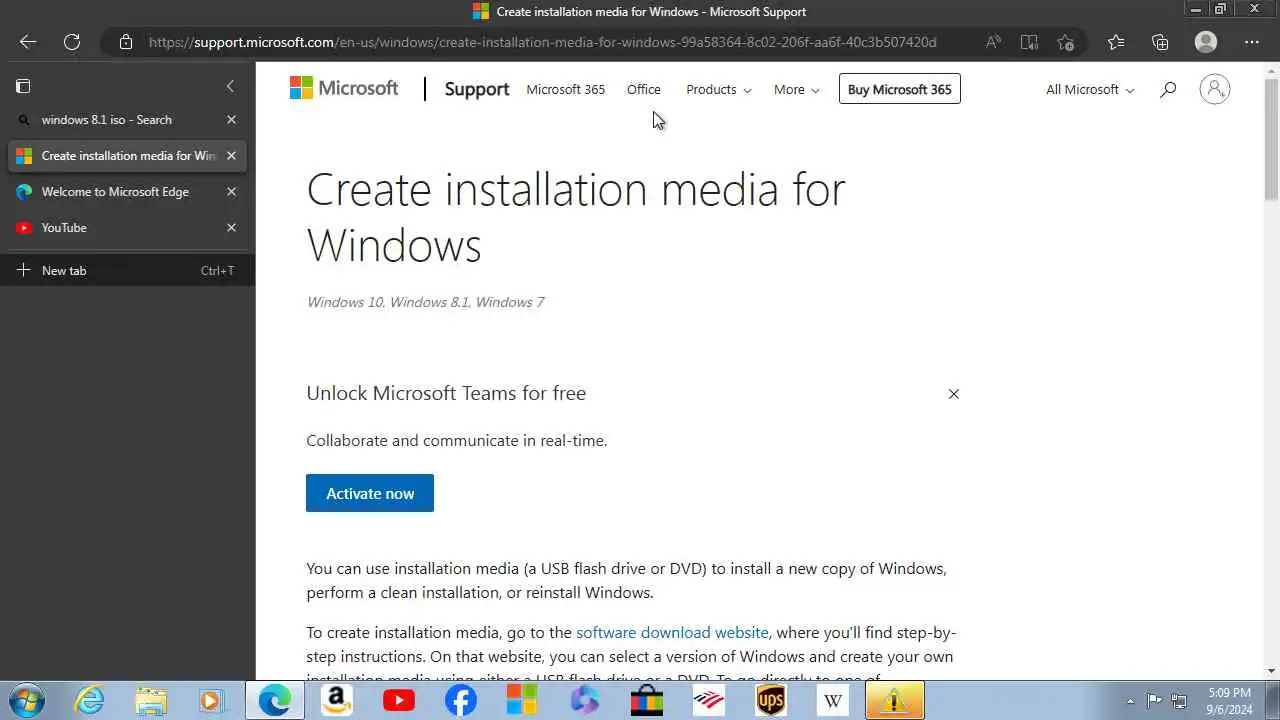The image size is (1280, 720).
Task: Click the URL address bar
Action: point(542,42)
